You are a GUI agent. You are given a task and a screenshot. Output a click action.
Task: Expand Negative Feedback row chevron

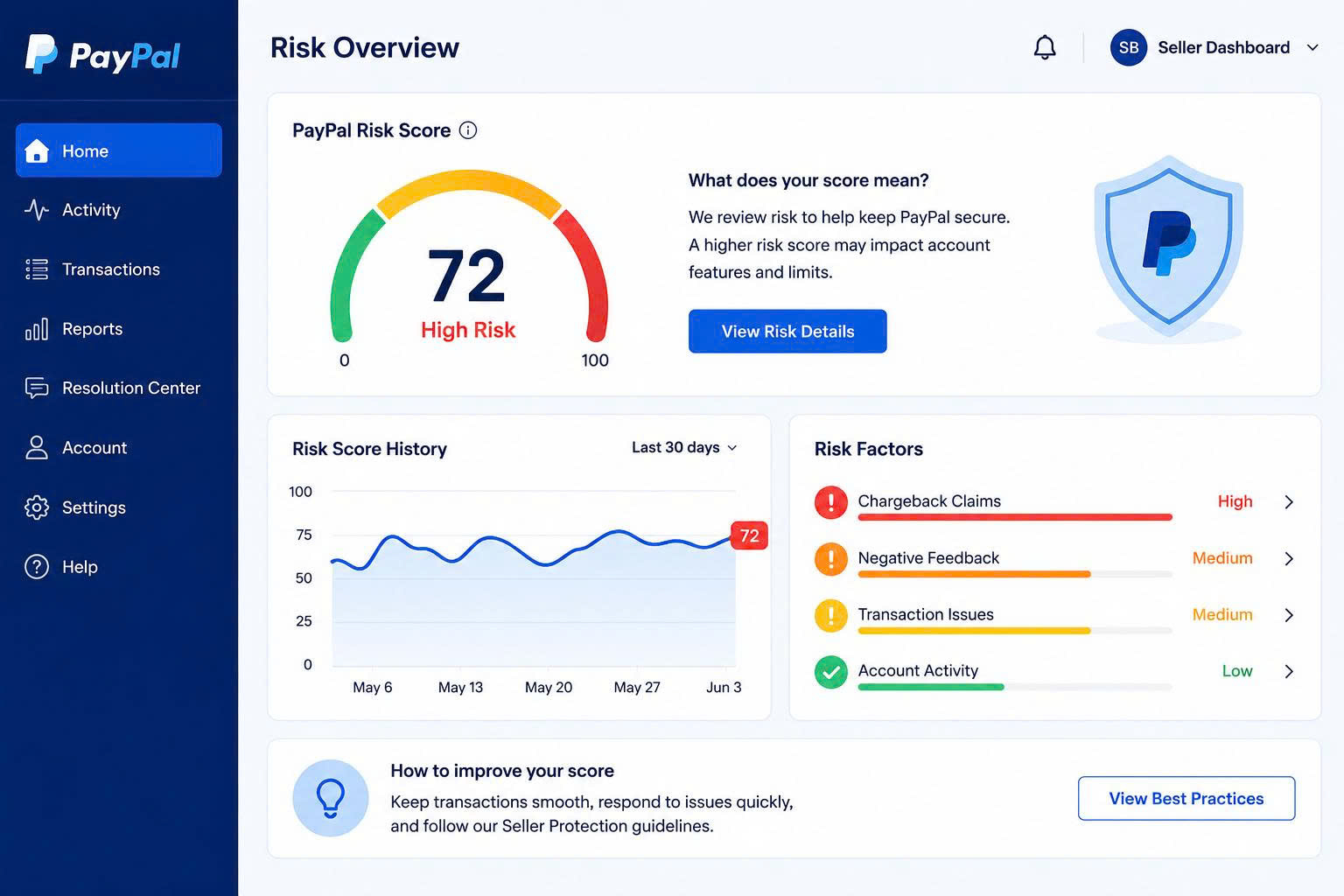pyautogui.click(x=1289, y=558)
